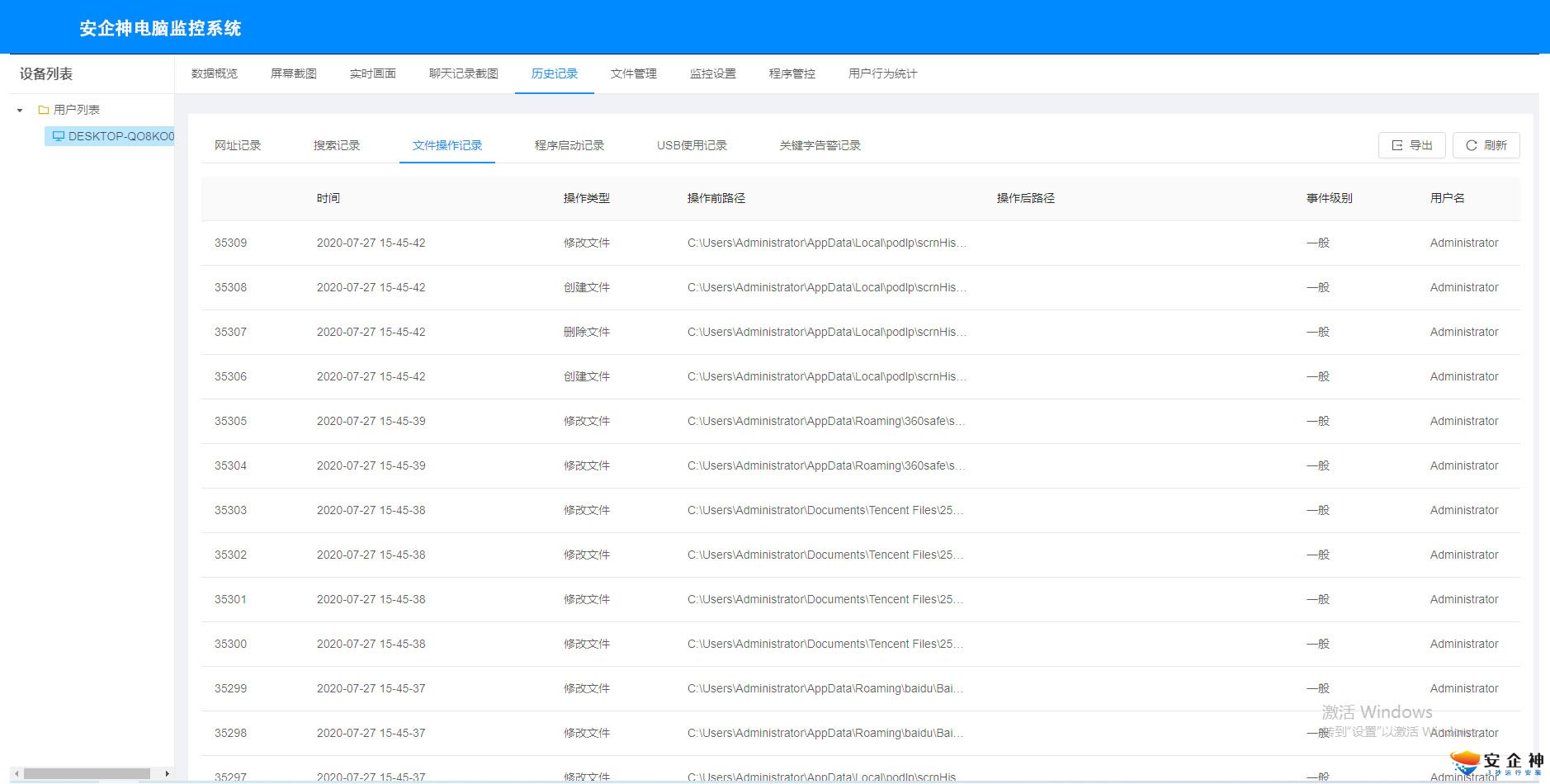The height and width of the screenshot is (784, 1550).
Task: Open the USB使用记录 sub-tab
Action: (692, 145)
